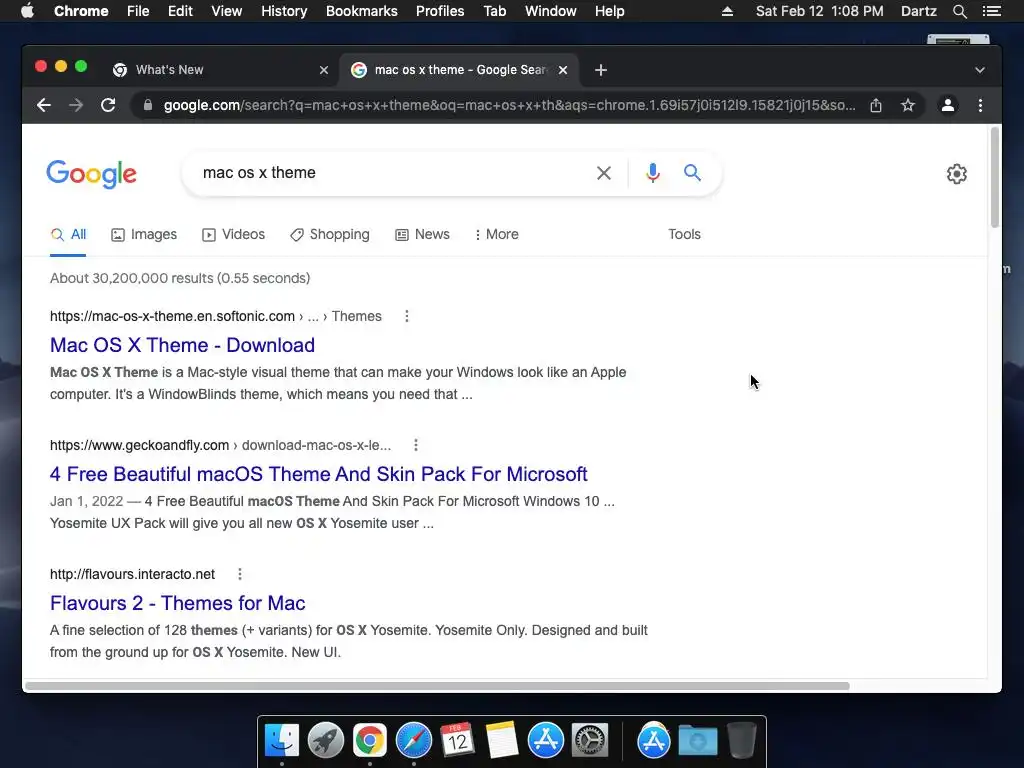Focus the Chrome address bar

pos(509,105)
